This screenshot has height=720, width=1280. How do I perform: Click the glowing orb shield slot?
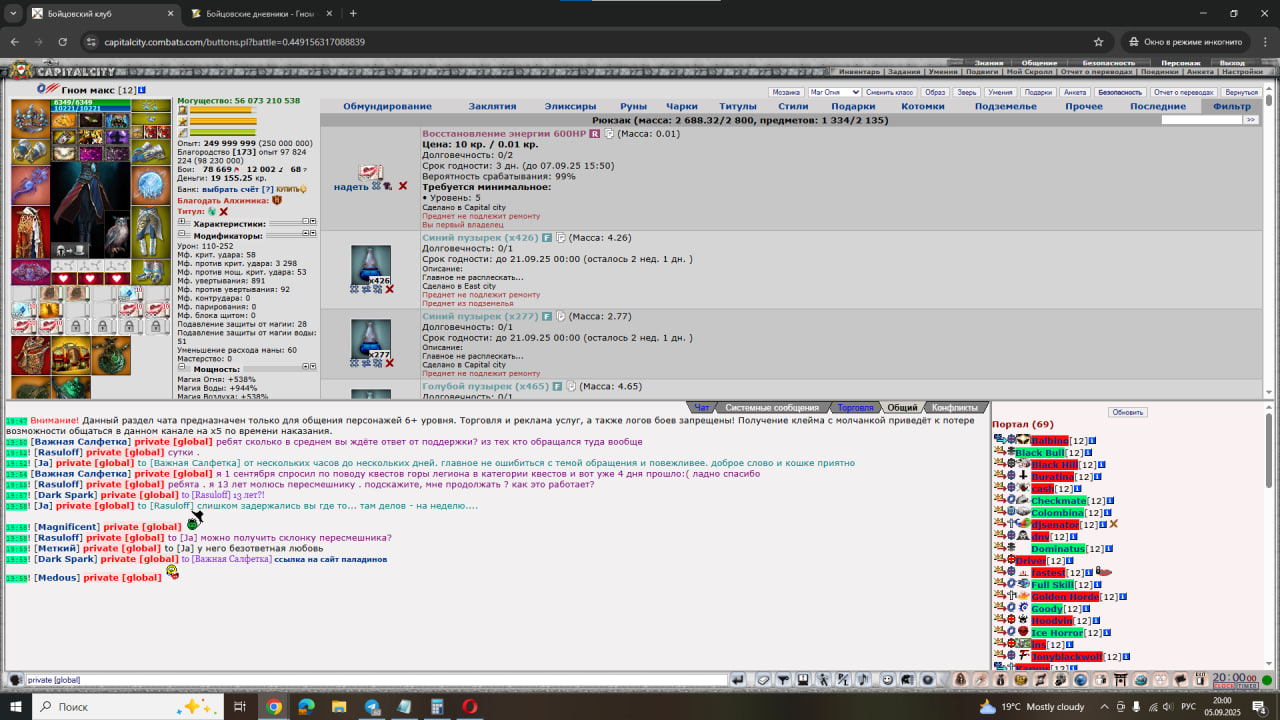[x=151, y=183]
